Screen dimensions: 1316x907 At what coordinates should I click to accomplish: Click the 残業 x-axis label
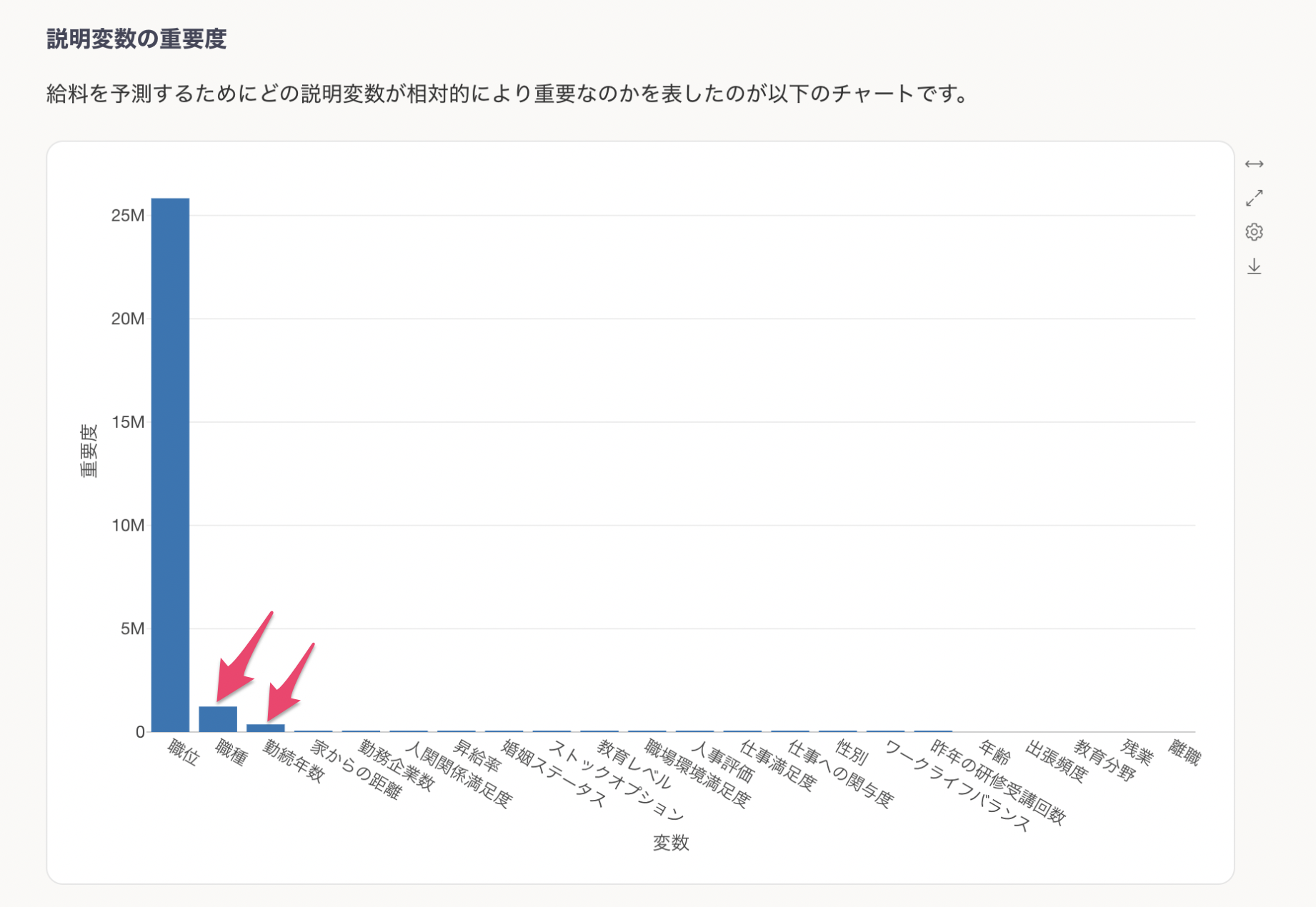point(1136,753)
